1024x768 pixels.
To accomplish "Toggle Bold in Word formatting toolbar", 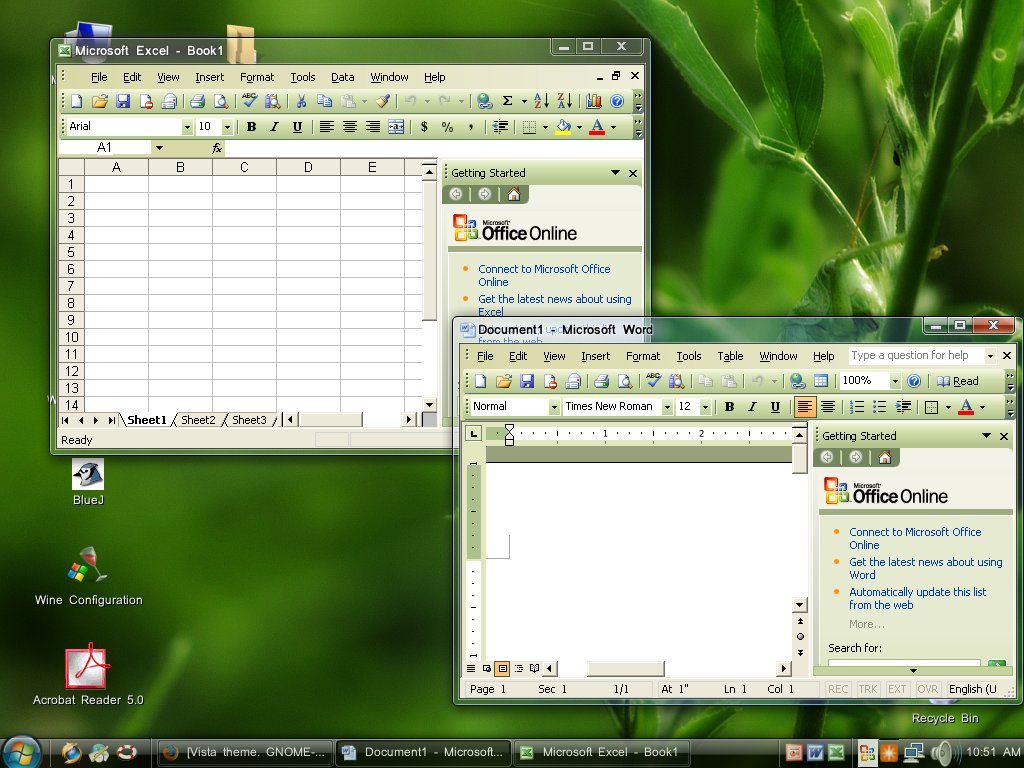I will click(x=729, y=407).
